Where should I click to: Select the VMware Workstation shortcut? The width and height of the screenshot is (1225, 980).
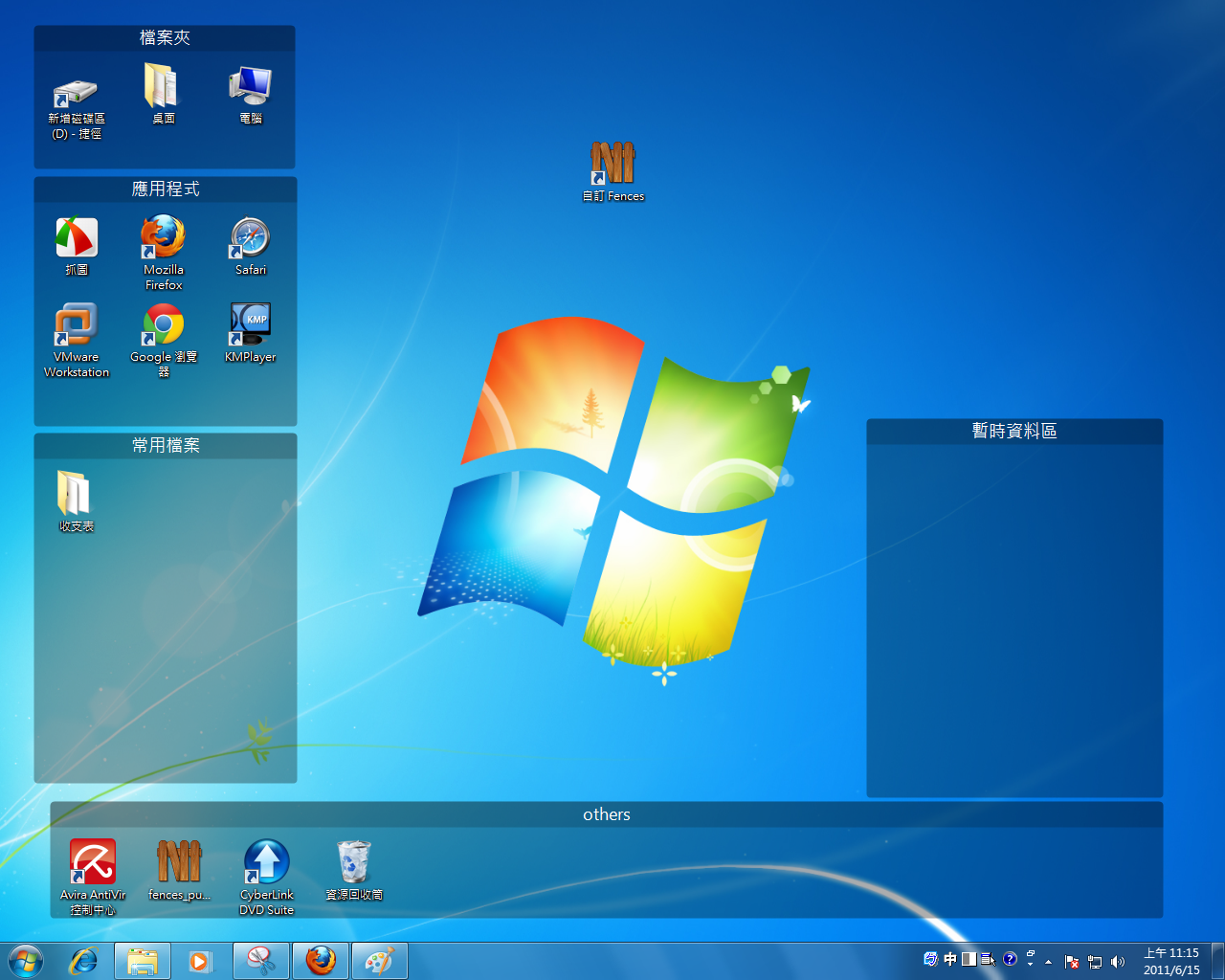click(77, 340)
